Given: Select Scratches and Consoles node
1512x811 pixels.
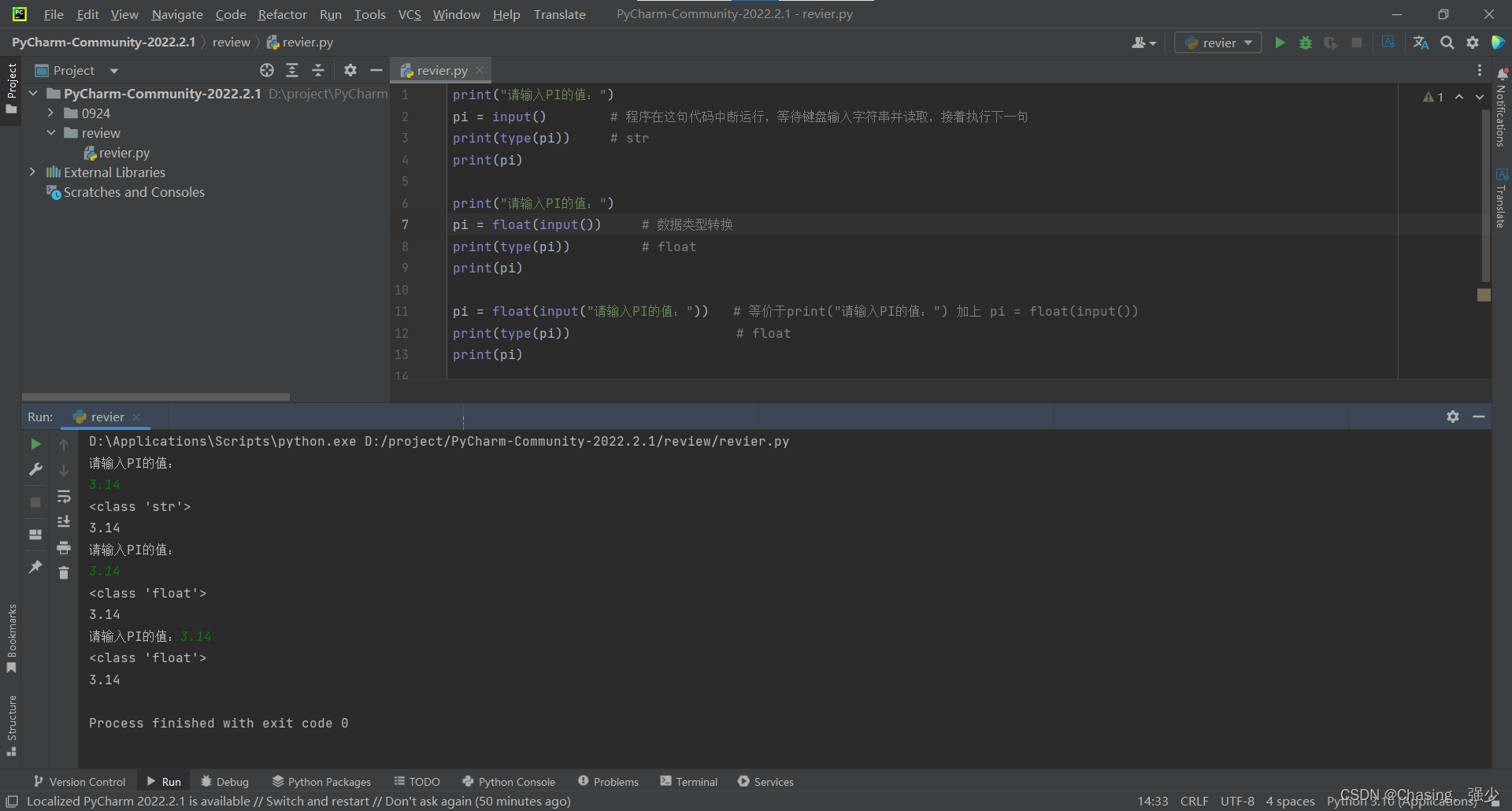Looking at the screenshot, I should click(126, 192).
